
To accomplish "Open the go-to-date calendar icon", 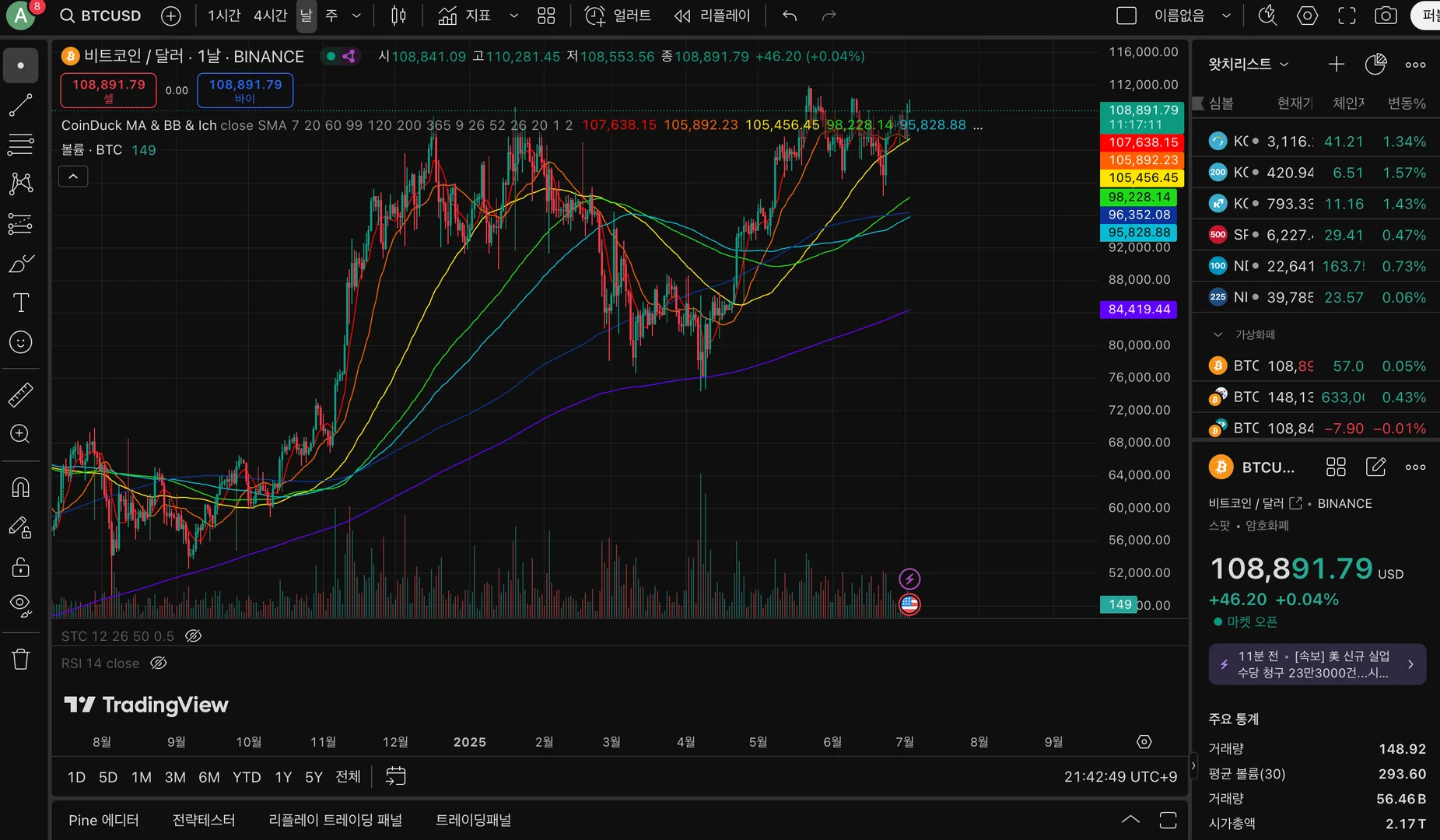I will (x=395, y=776).
